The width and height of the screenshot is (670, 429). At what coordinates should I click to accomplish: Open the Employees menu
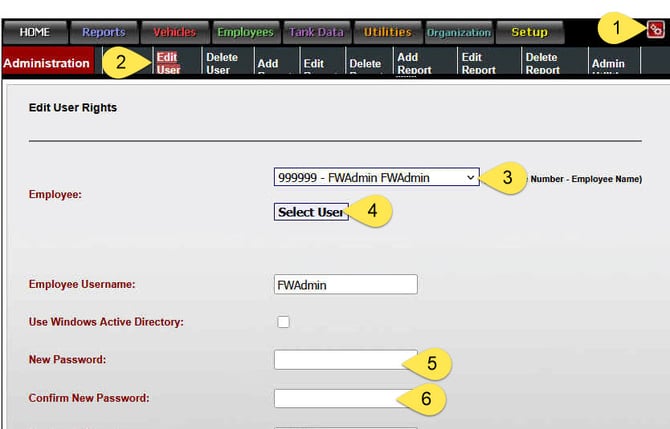245,32
